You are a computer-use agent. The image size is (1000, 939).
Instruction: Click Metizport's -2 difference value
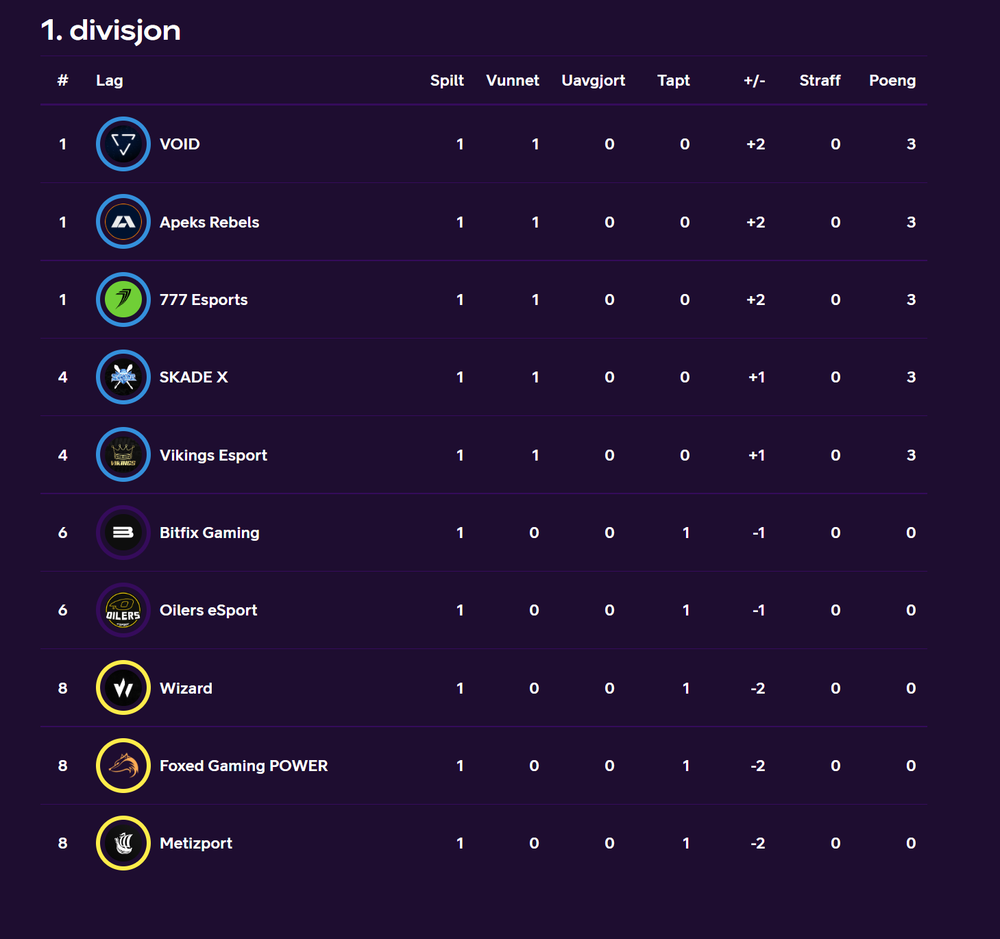(x=758, y=843)
